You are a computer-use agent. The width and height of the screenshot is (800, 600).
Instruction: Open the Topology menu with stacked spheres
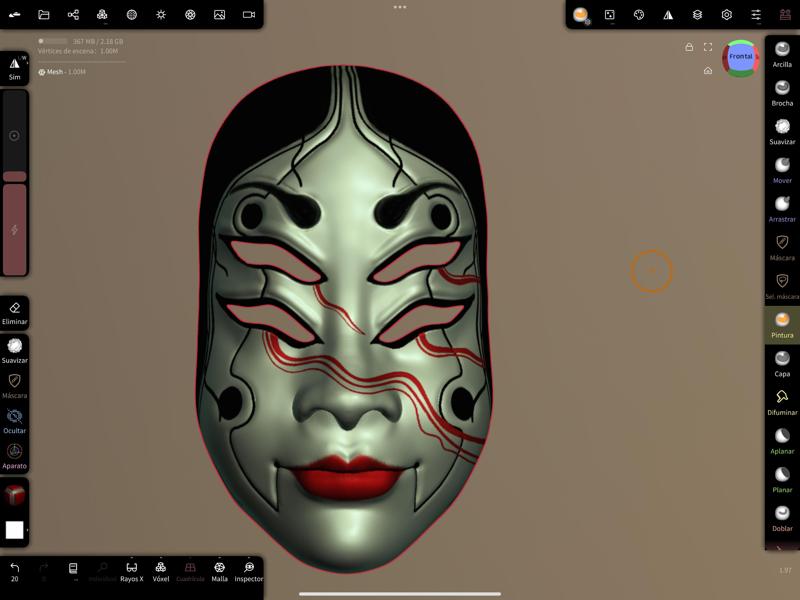click(102, 15)
